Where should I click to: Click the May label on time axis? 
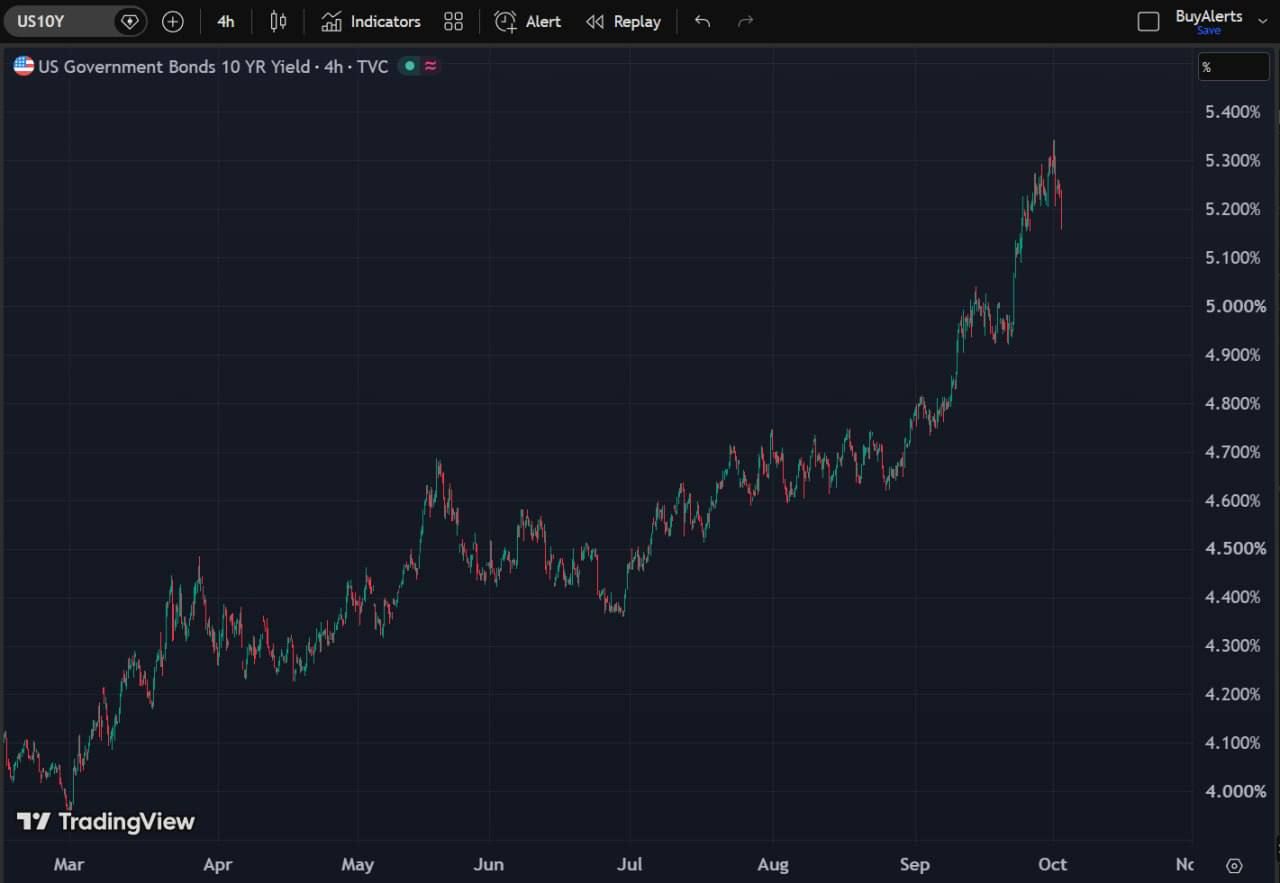point(357,865)
